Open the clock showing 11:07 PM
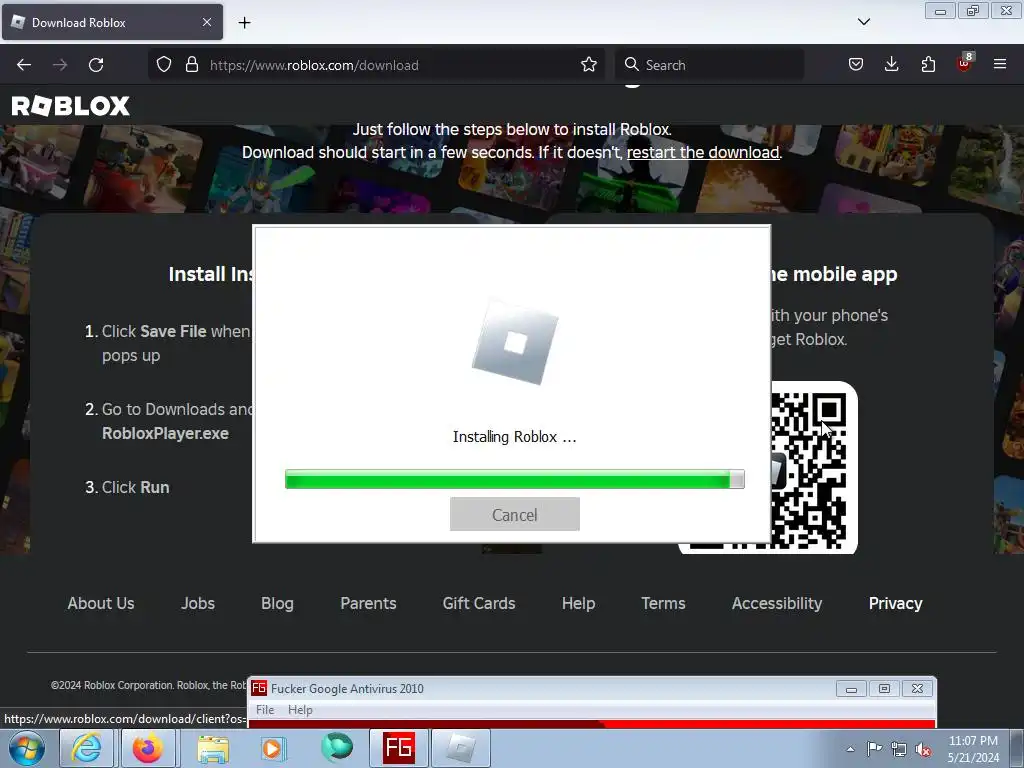Screen dimensions: 1024x768 tap(973, 749)
